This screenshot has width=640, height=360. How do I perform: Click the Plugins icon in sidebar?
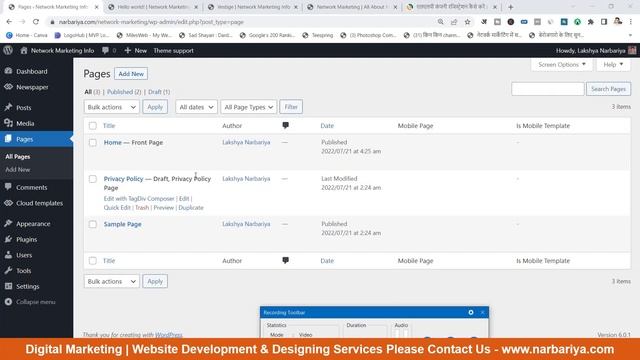8,239
